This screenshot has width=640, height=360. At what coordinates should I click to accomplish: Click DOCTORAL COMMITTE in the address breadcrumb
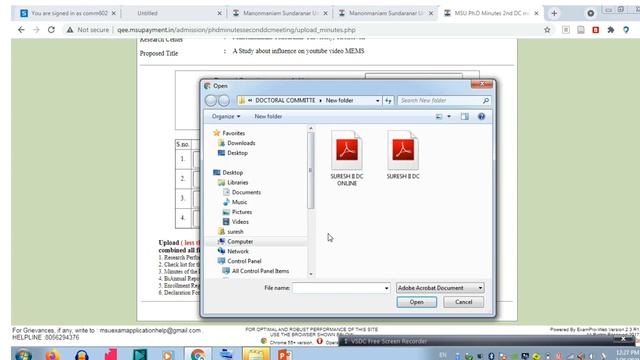point(285,100)
